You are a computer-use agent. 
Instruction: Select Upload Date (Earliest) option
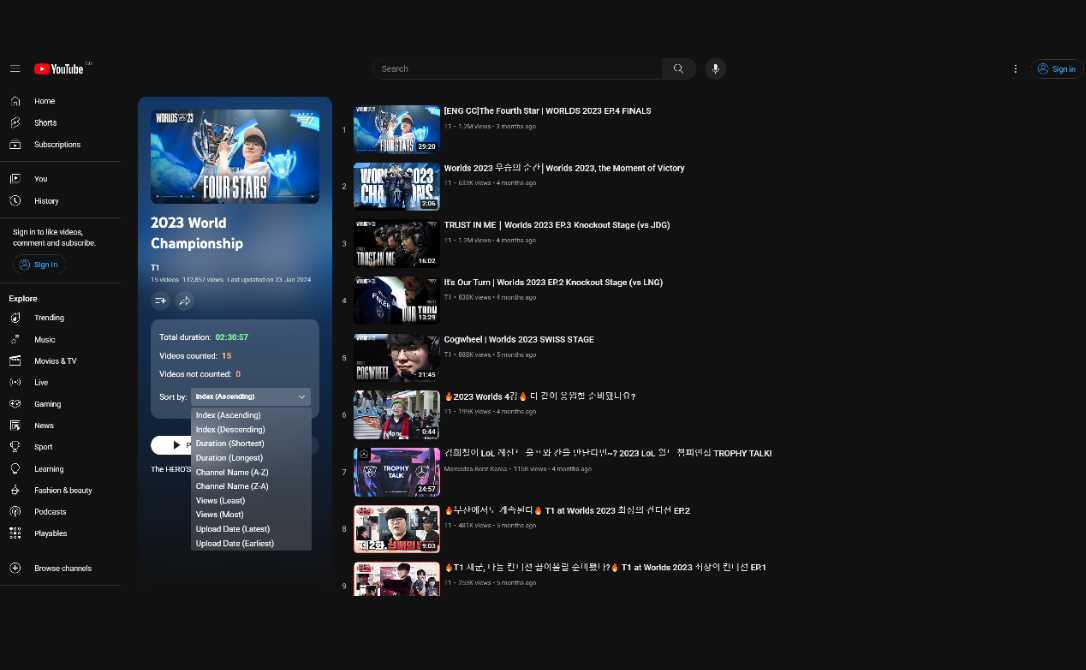(251, 543)
